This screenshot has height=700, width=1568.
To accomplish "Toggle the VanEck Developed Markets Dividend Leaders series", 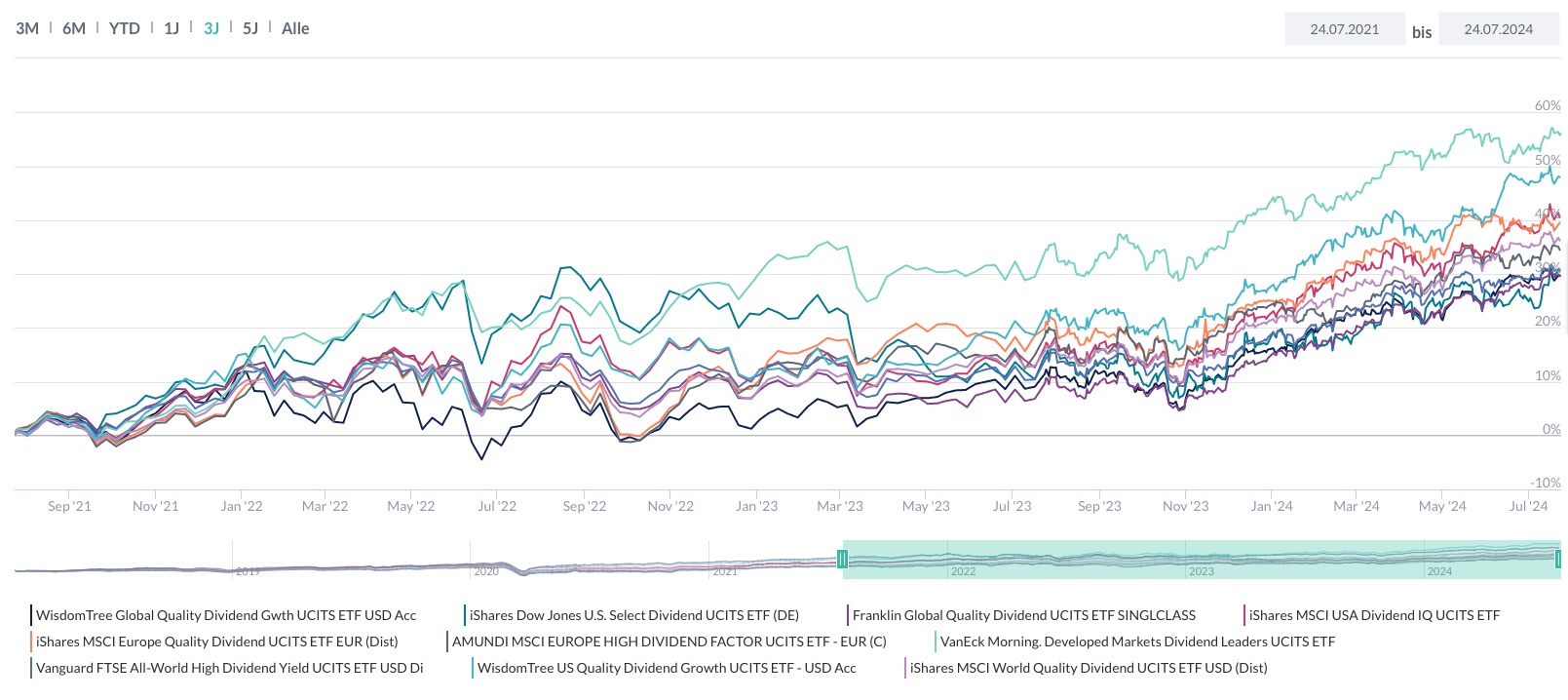I will click(x=1138, y=642).
